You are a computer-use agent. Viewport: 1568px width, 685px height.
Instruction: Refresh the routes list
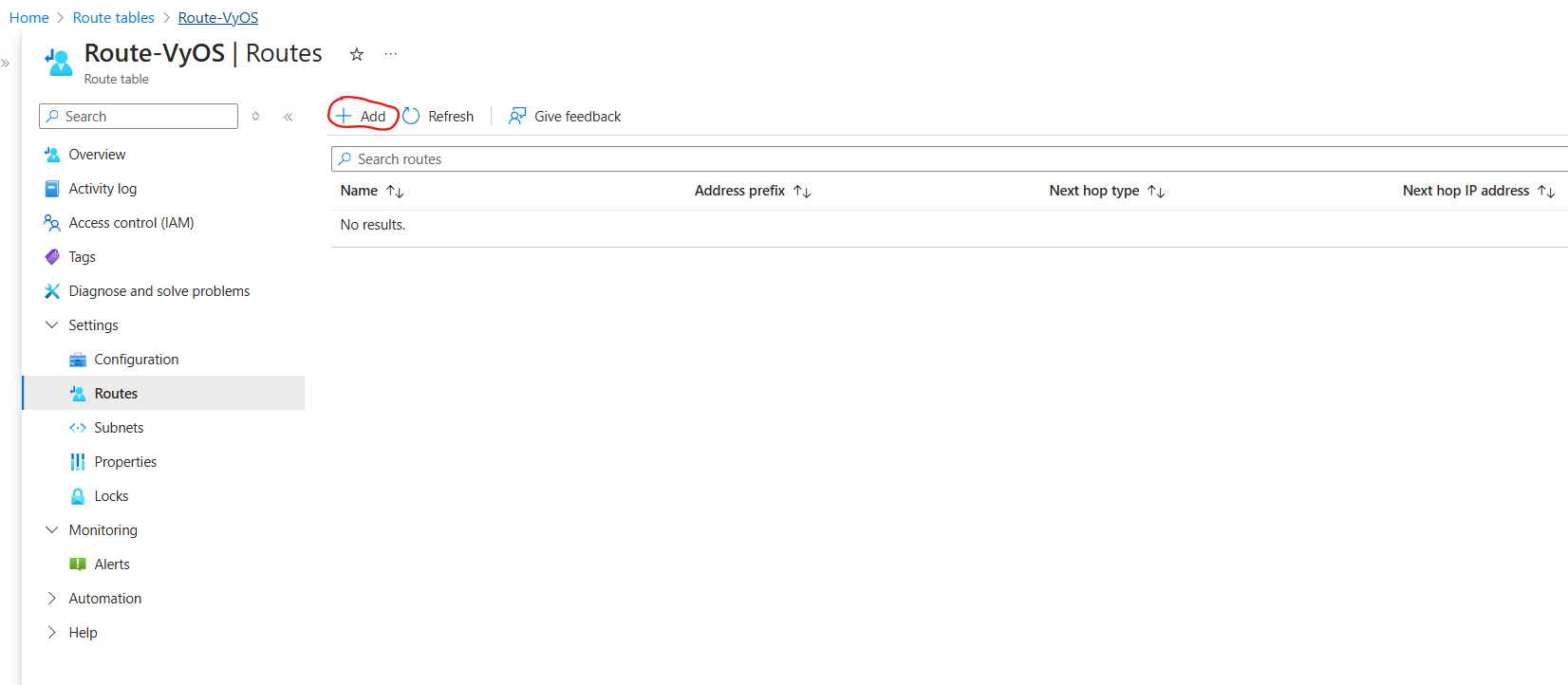click(438, 116)
